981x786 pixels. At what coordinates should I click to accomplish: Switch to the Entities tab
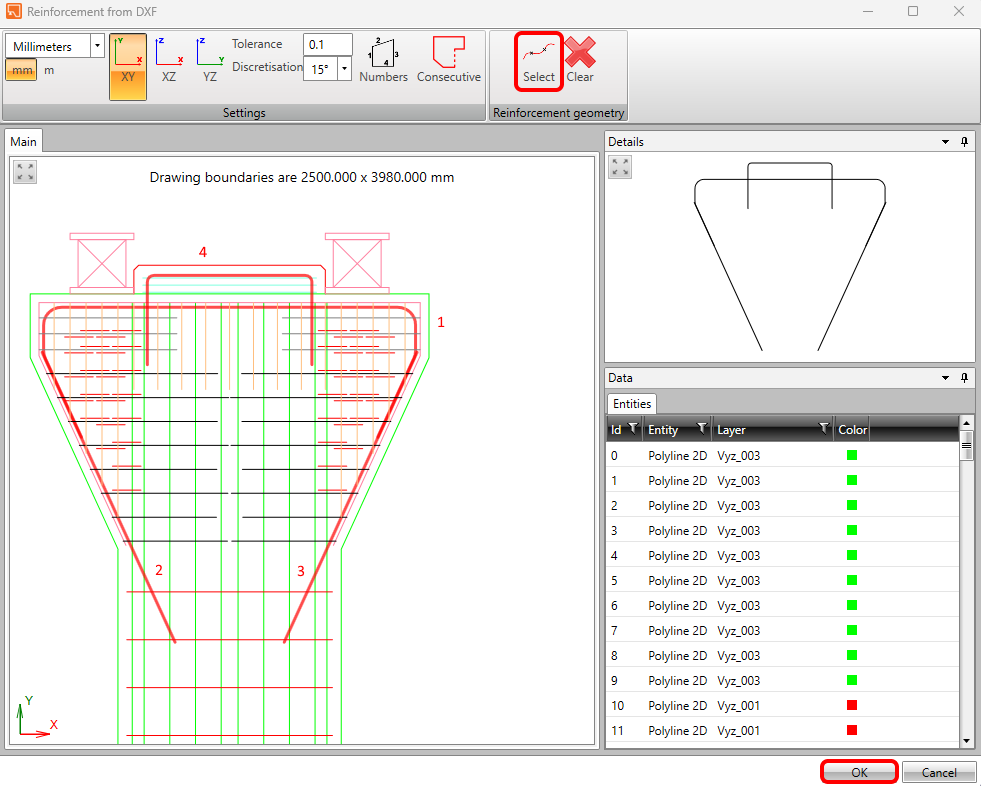632,403
